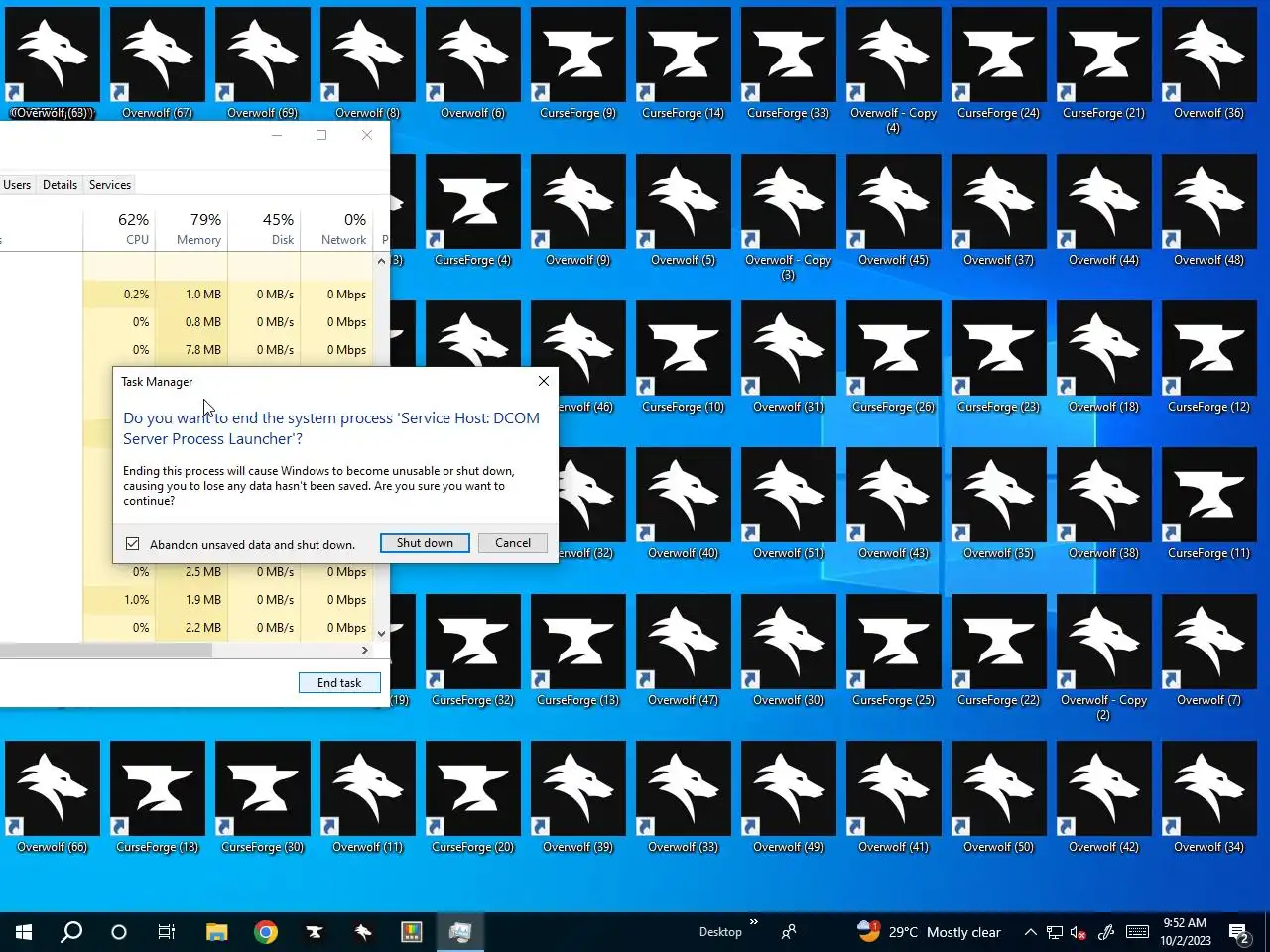Screen dimensions: 1270x952
Task: Select CurseForge (14) desktop shortcut
Action: (x=684, y=64)
